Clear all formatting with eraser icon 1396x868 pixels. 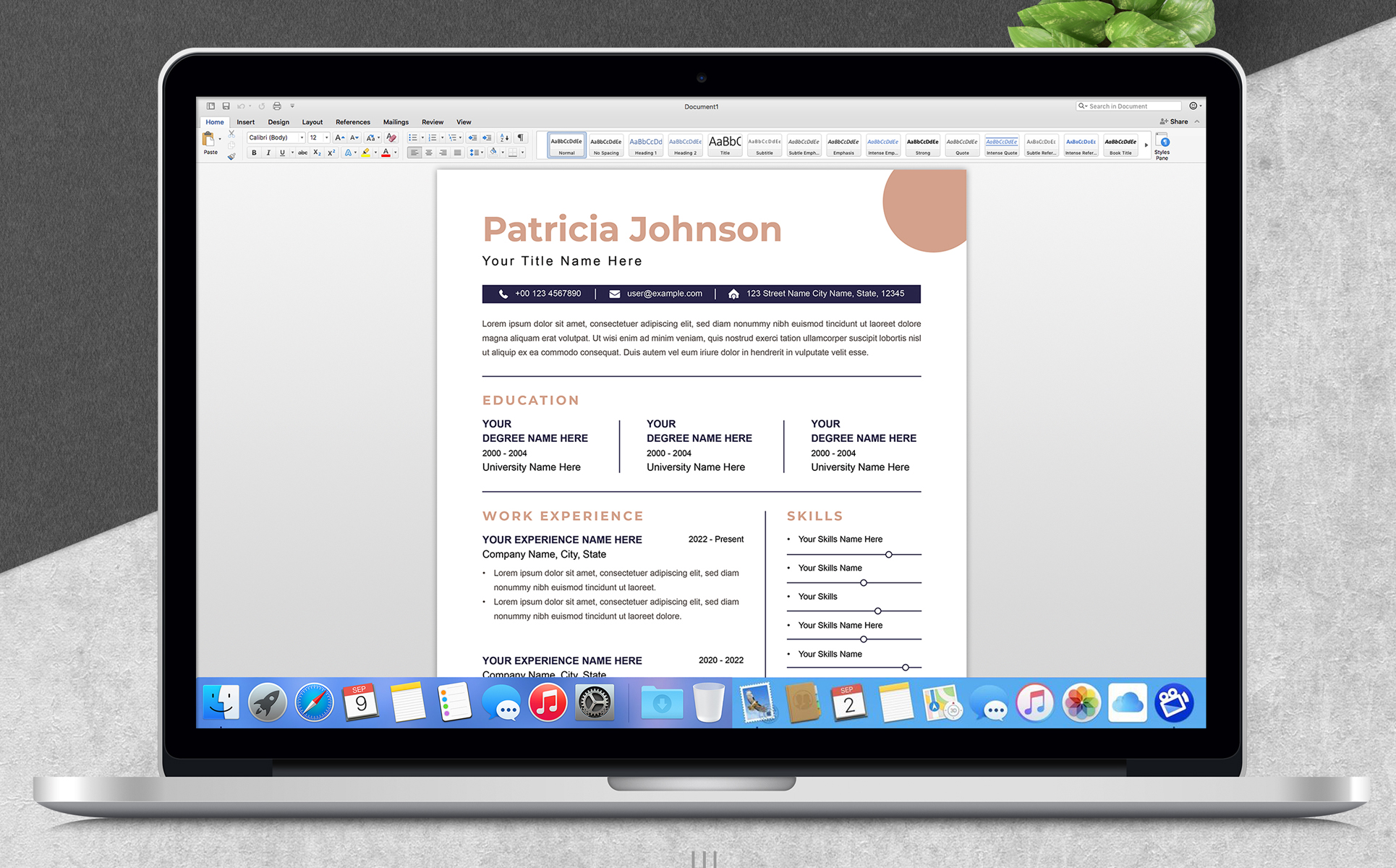point(391,137)
